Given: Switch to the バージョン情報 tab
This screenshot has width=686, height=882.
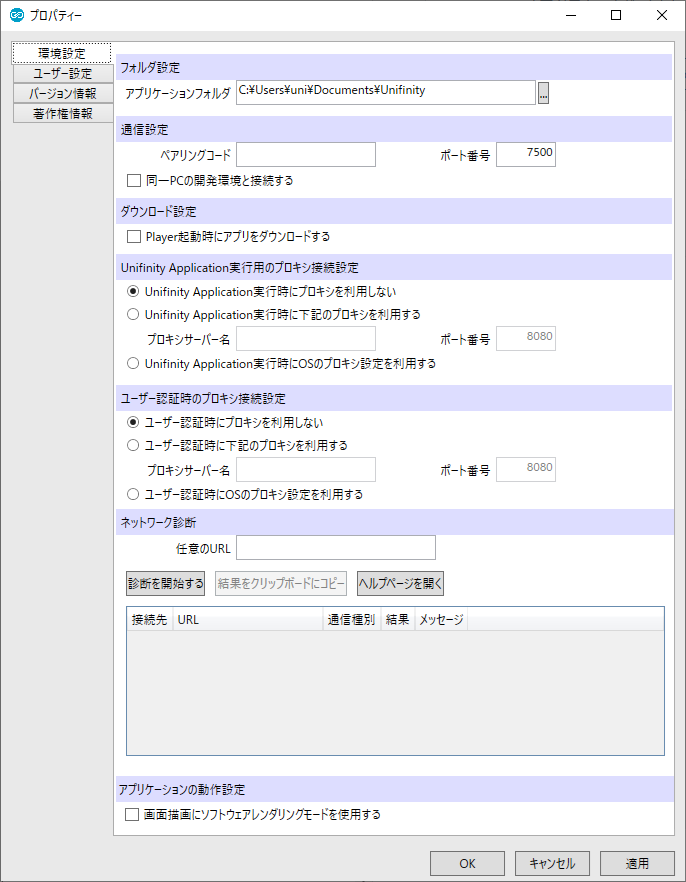Looking at the screenshot, I should [62, 93].
